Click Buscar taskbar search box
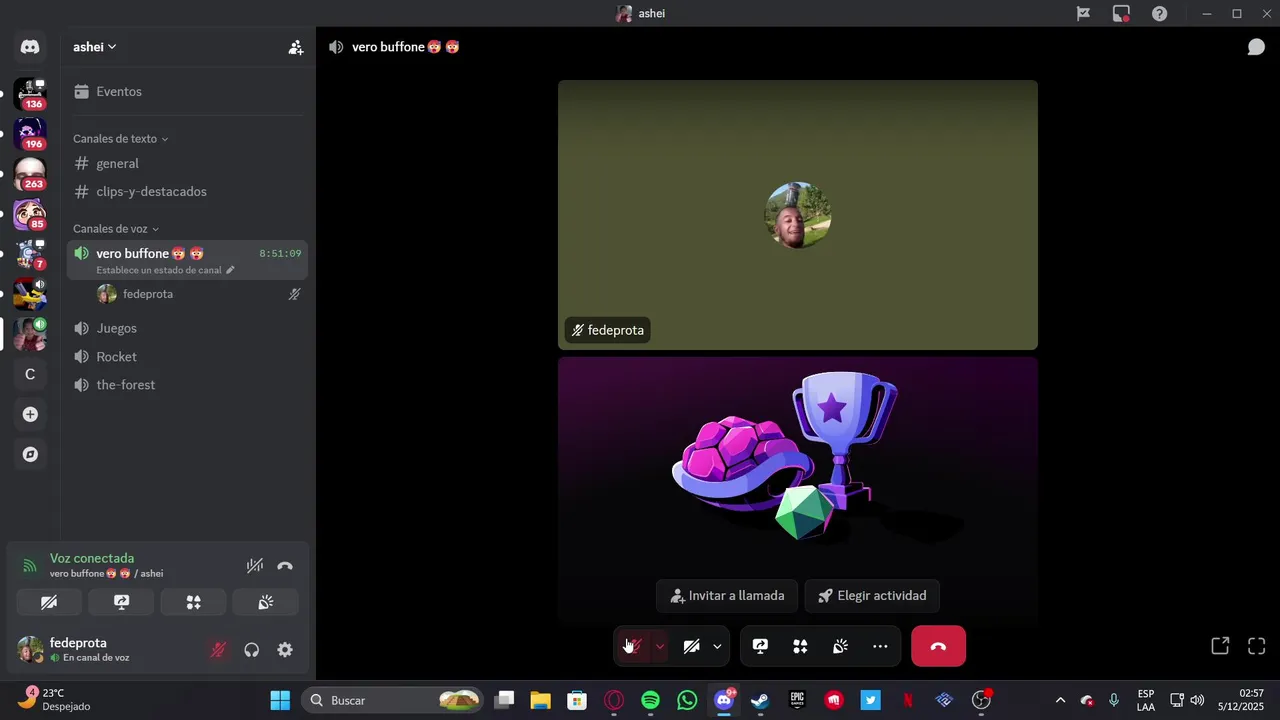Image resolution: width=1280 pixels, height=720 pixels. click(x=393, y=700)
